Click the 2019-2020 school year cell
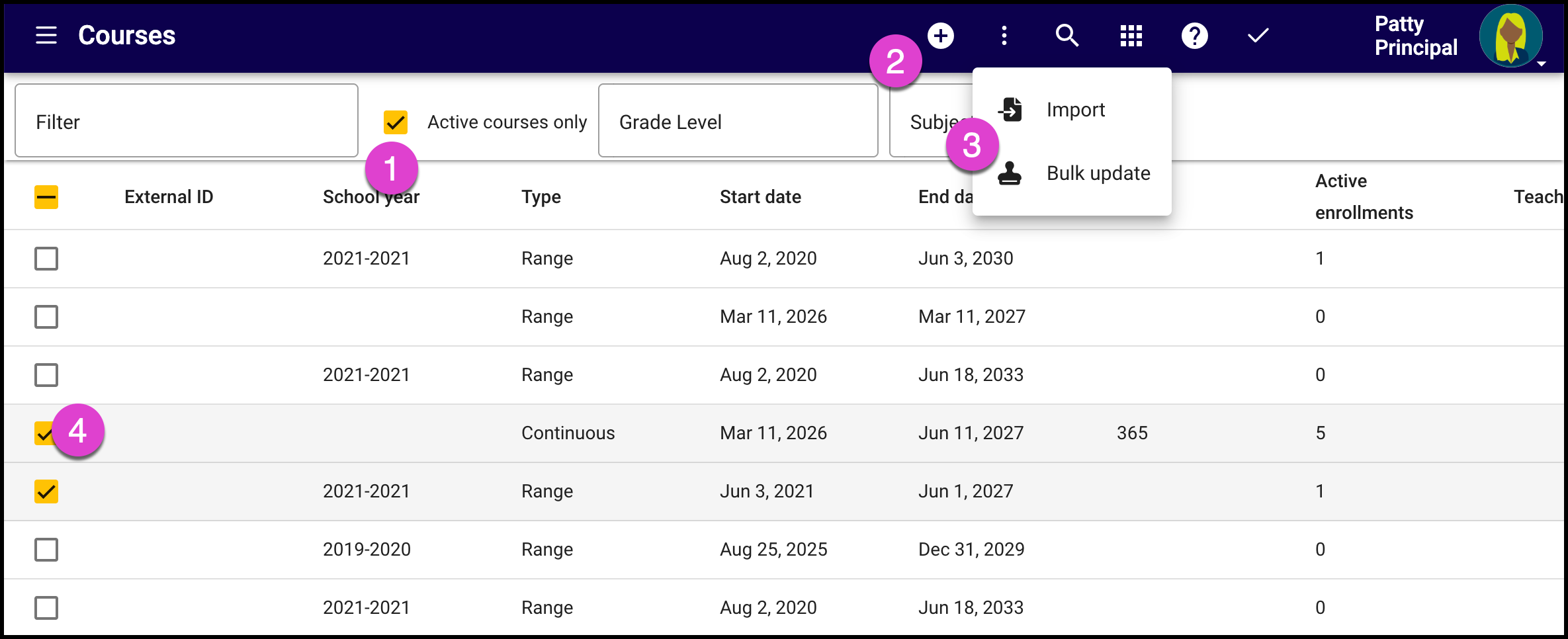 coord(367,550)
